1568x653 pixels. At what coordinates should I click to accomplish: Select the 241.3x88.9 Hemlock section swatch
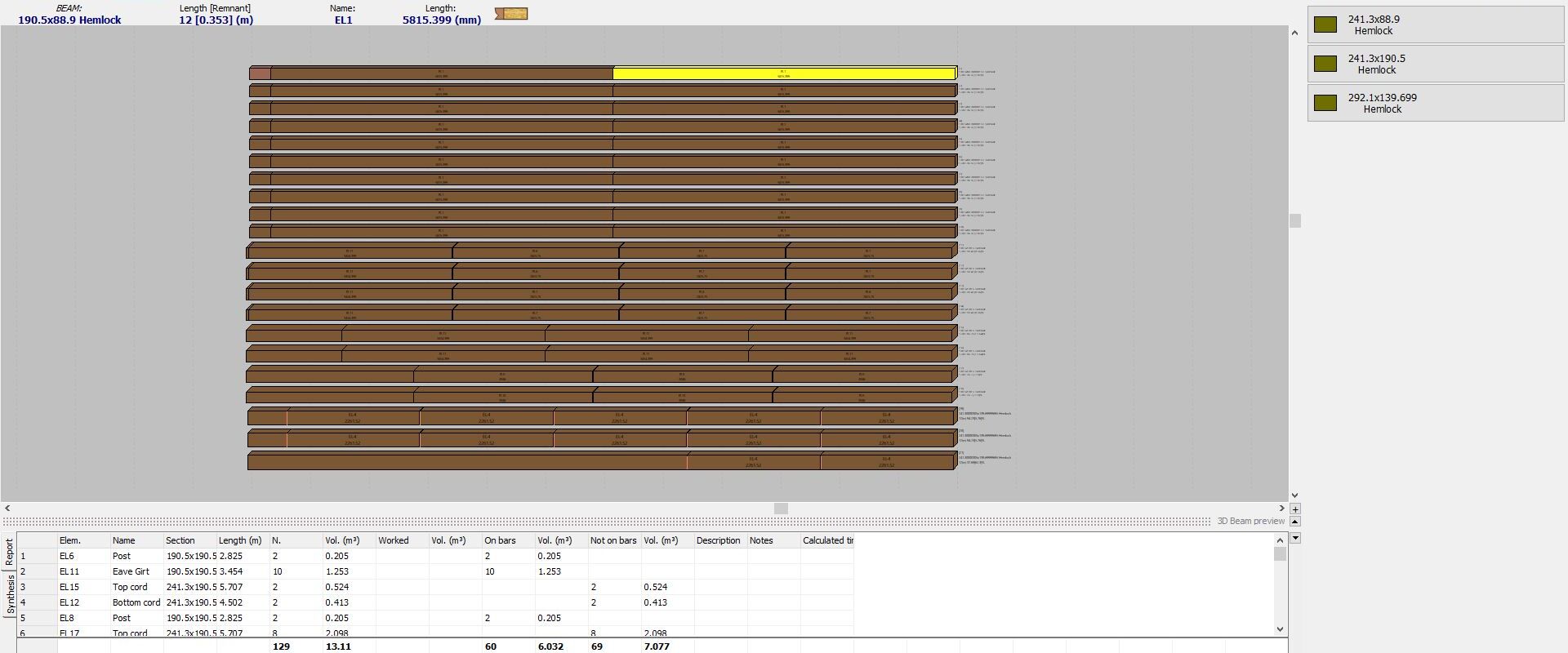point(1325,24)
